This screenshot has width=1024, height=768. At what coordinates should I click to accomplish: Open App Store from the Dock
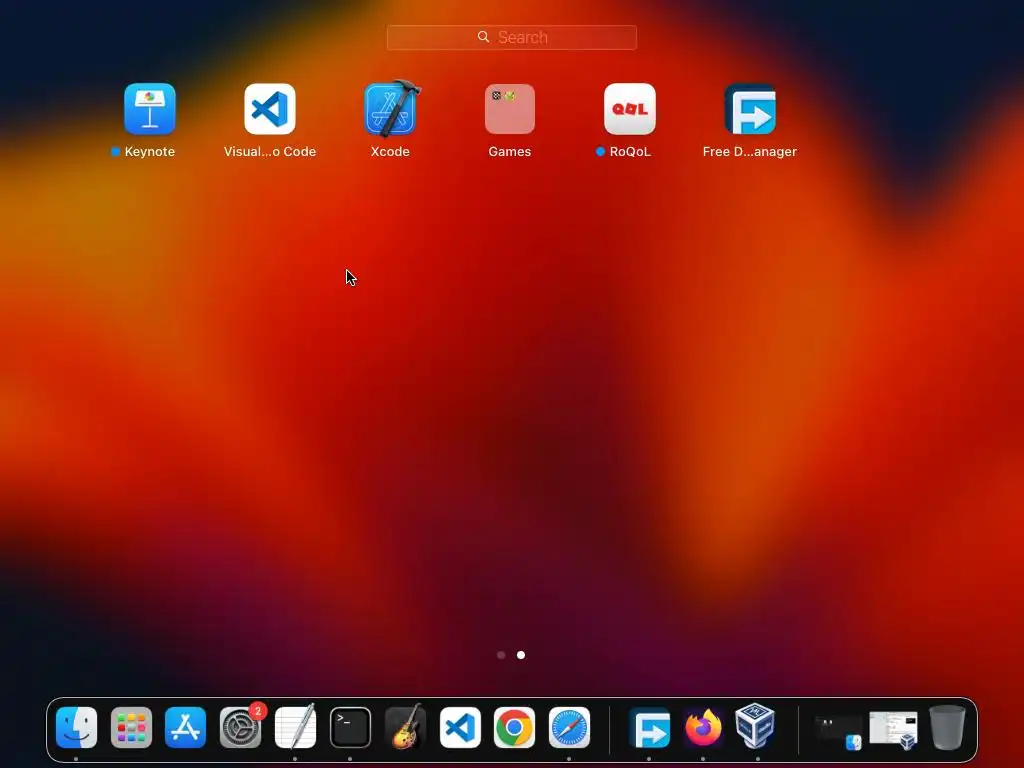[185, 727]
